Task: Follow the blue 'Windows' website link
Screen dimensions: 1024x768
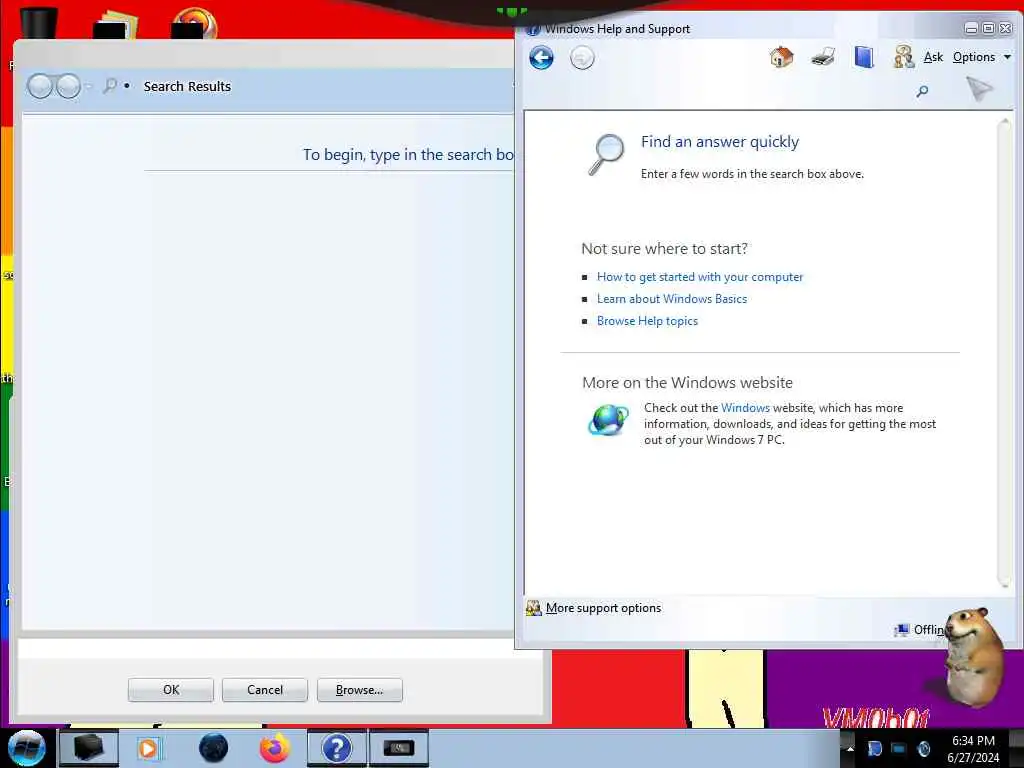Action: pyautogui.click(x=745, y=408)
